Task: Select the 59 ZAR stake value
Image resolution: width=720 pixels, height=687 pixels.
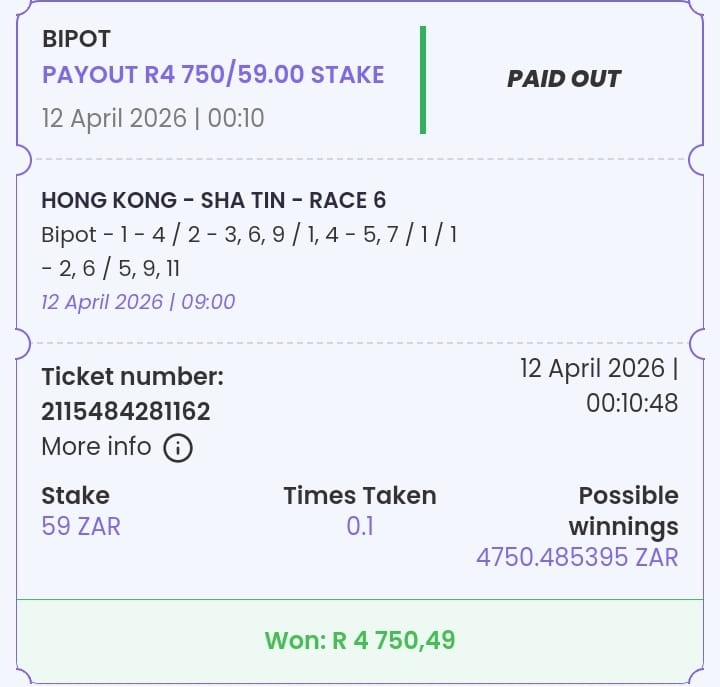Action: 81,526
